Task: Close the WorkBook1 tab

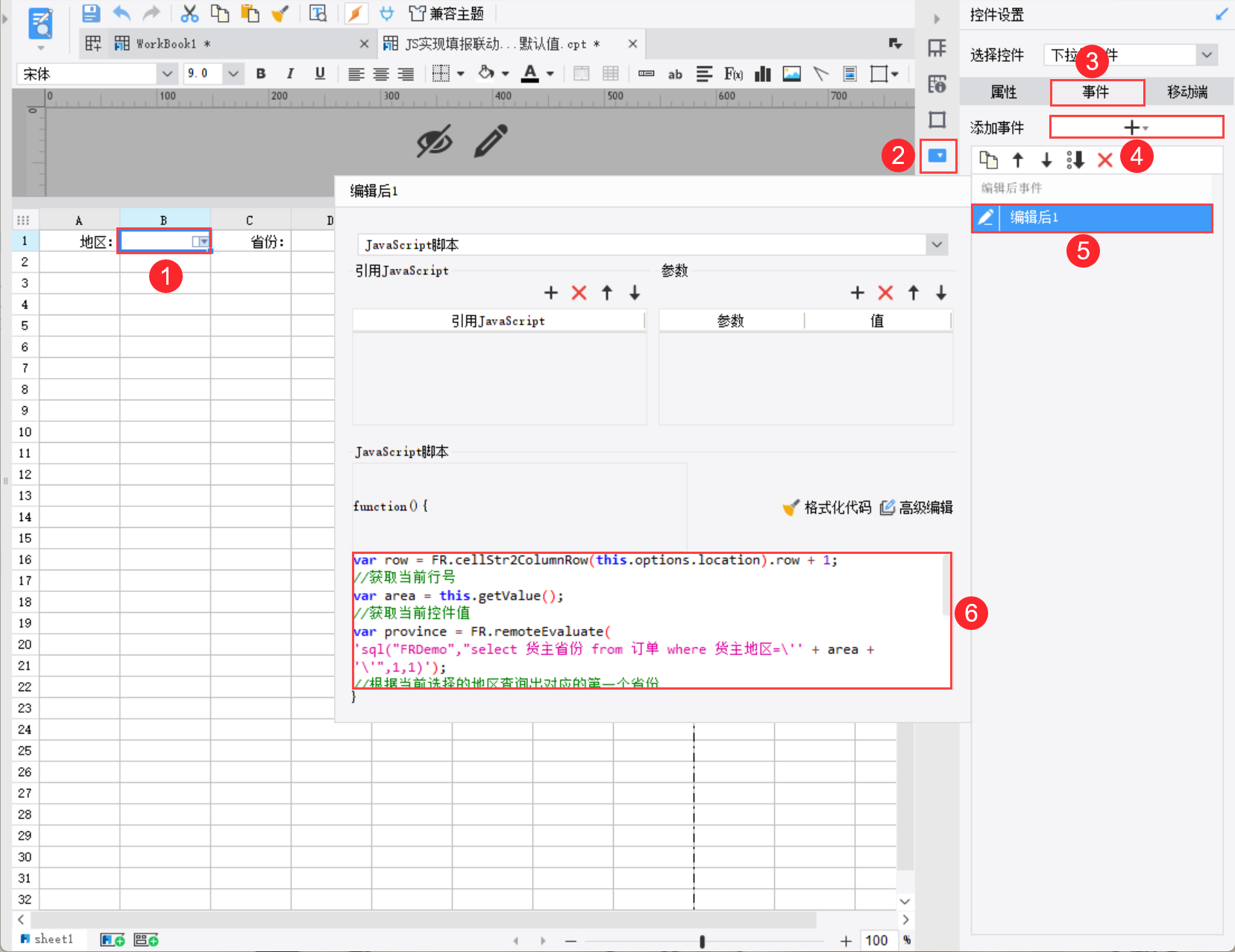Action: [x=364, y=44]
